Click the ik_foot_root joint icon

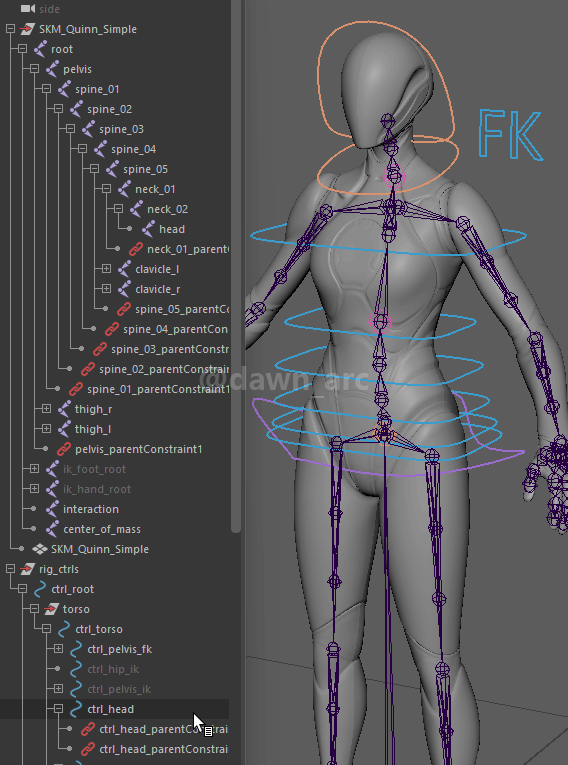(52, 469)
